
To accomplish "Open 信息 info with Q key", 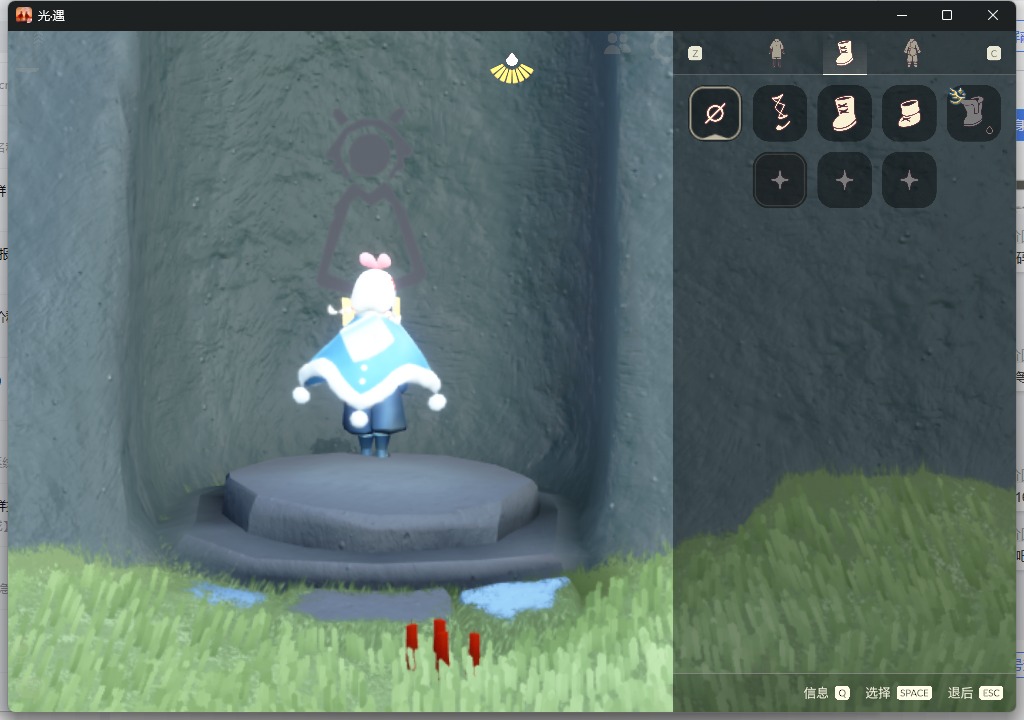I will (x=826, y=693).
